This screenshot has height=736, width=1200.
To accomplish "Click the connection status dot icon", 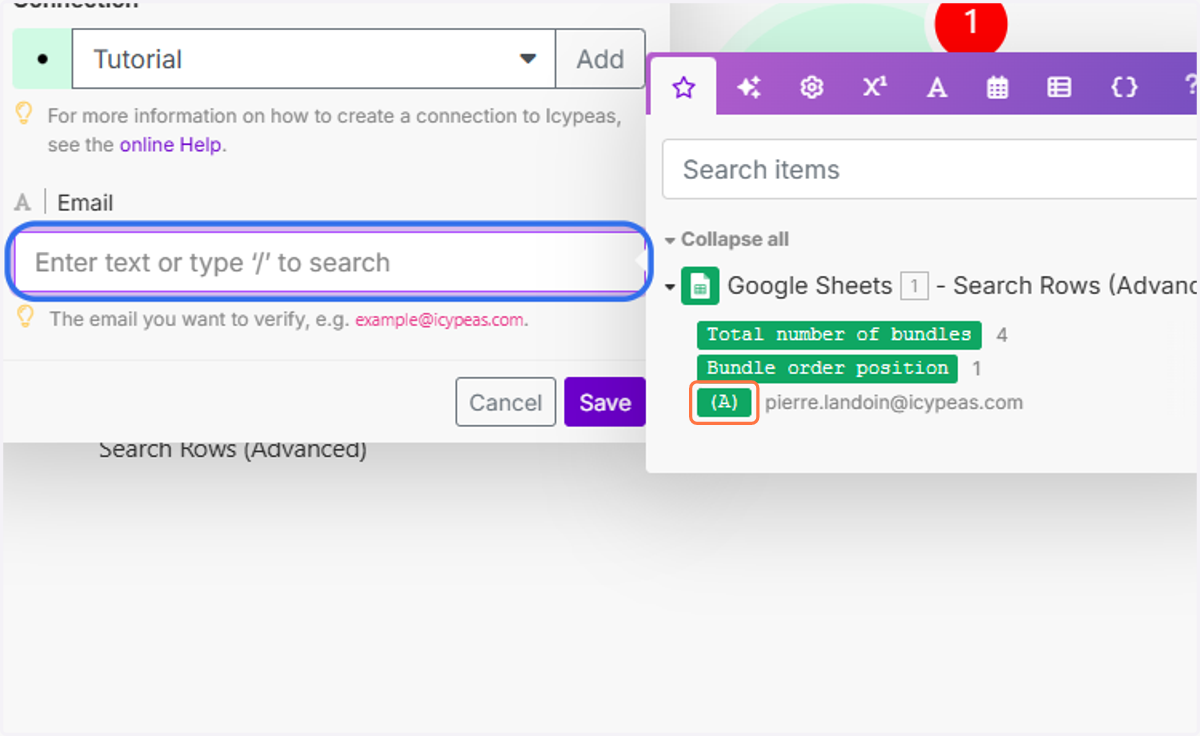I will (41, 59).
